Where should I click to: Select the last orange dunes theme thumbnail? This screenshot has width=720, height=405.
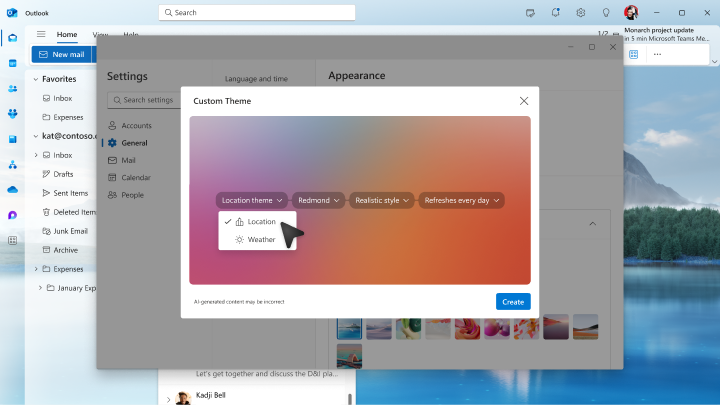coord(585,327)
